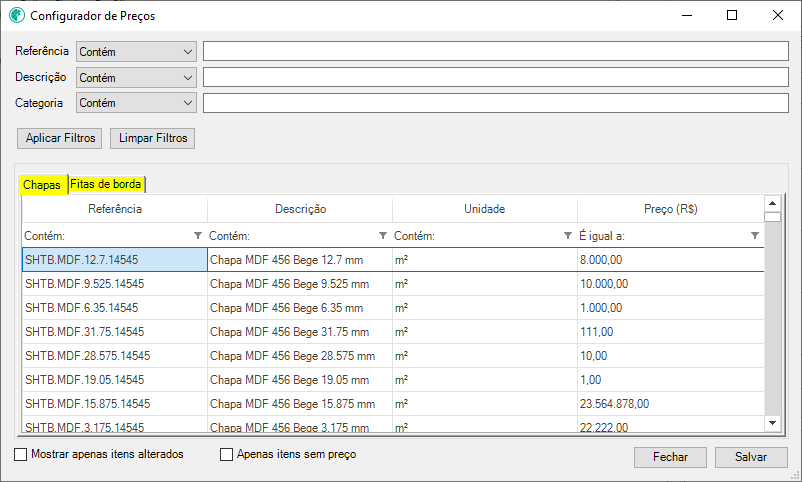Image resolution: width=802 pixels, height=482 pixels.
Task: Click the price cell 10,00
Action: click(671, 356)
